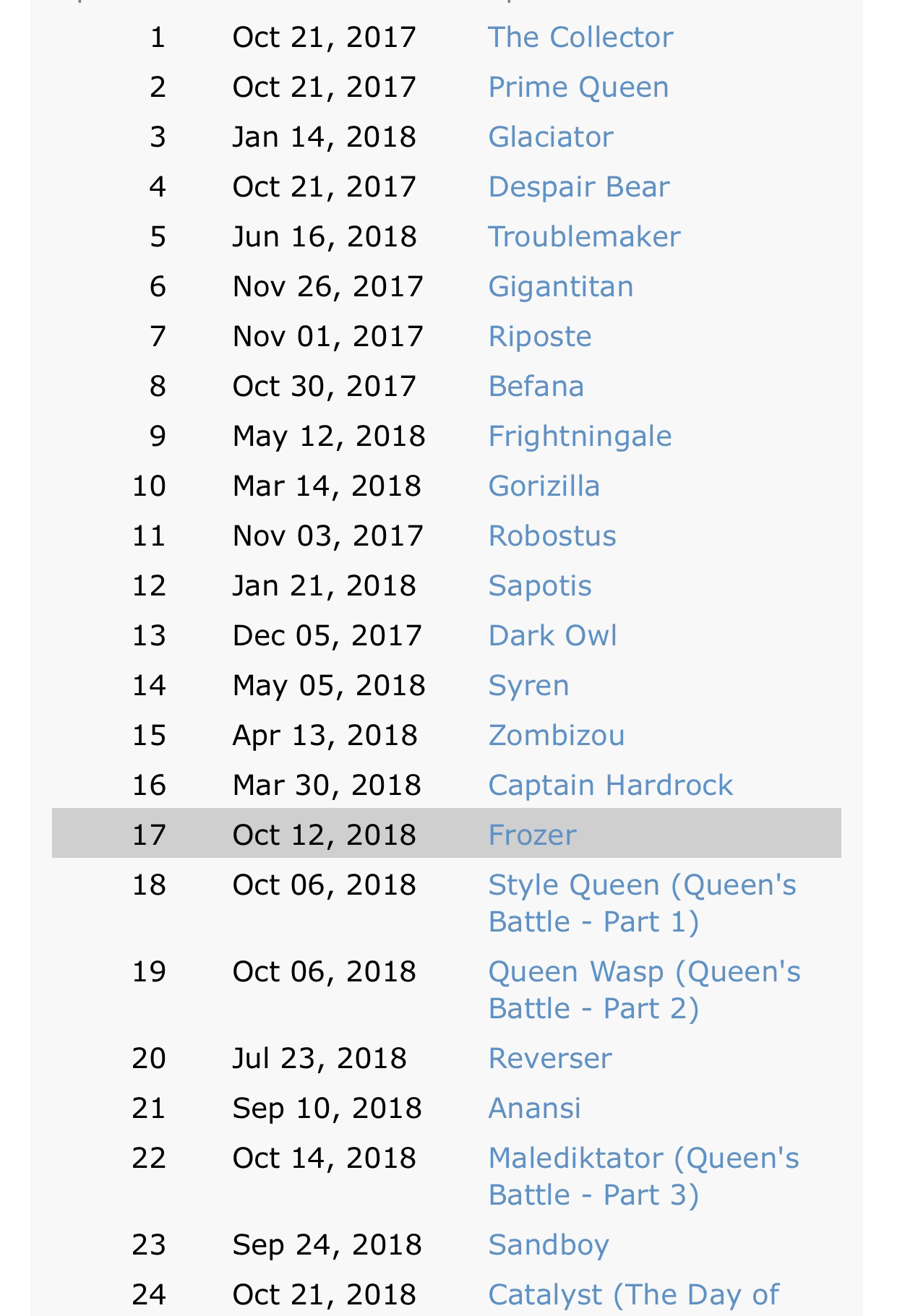Open Queen Wasp (Queen's Battle - Part 2)
This screenshot has height=1316, width=897.
click(x=644, y=972)
